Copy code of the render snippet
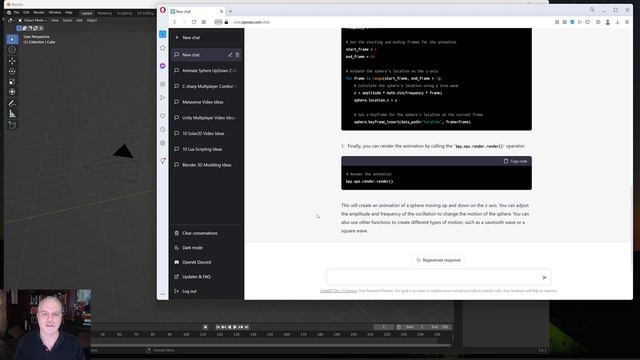Viewport: 640px width, 360px height. click(515, 161)
